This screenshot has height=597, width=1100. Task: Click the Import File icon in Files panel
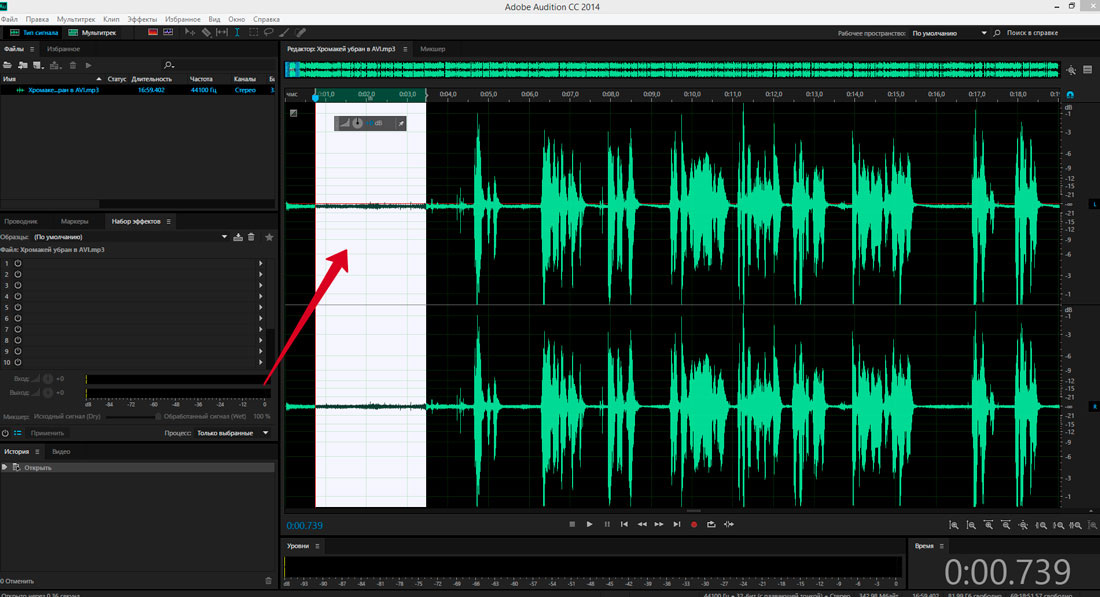[23, 65]
